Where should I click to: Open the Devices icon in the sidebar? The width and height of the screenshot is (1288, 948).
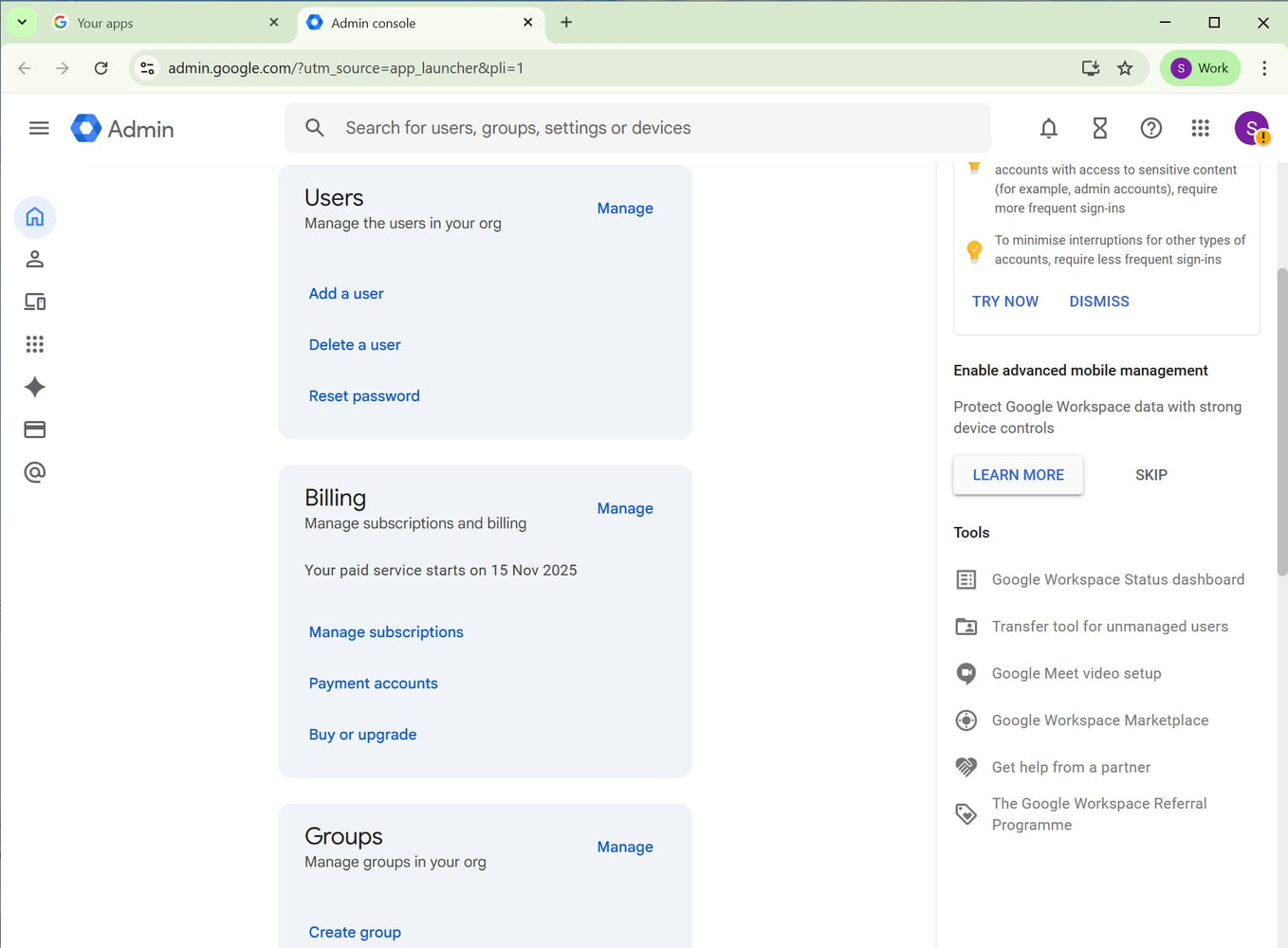[35, 301]
